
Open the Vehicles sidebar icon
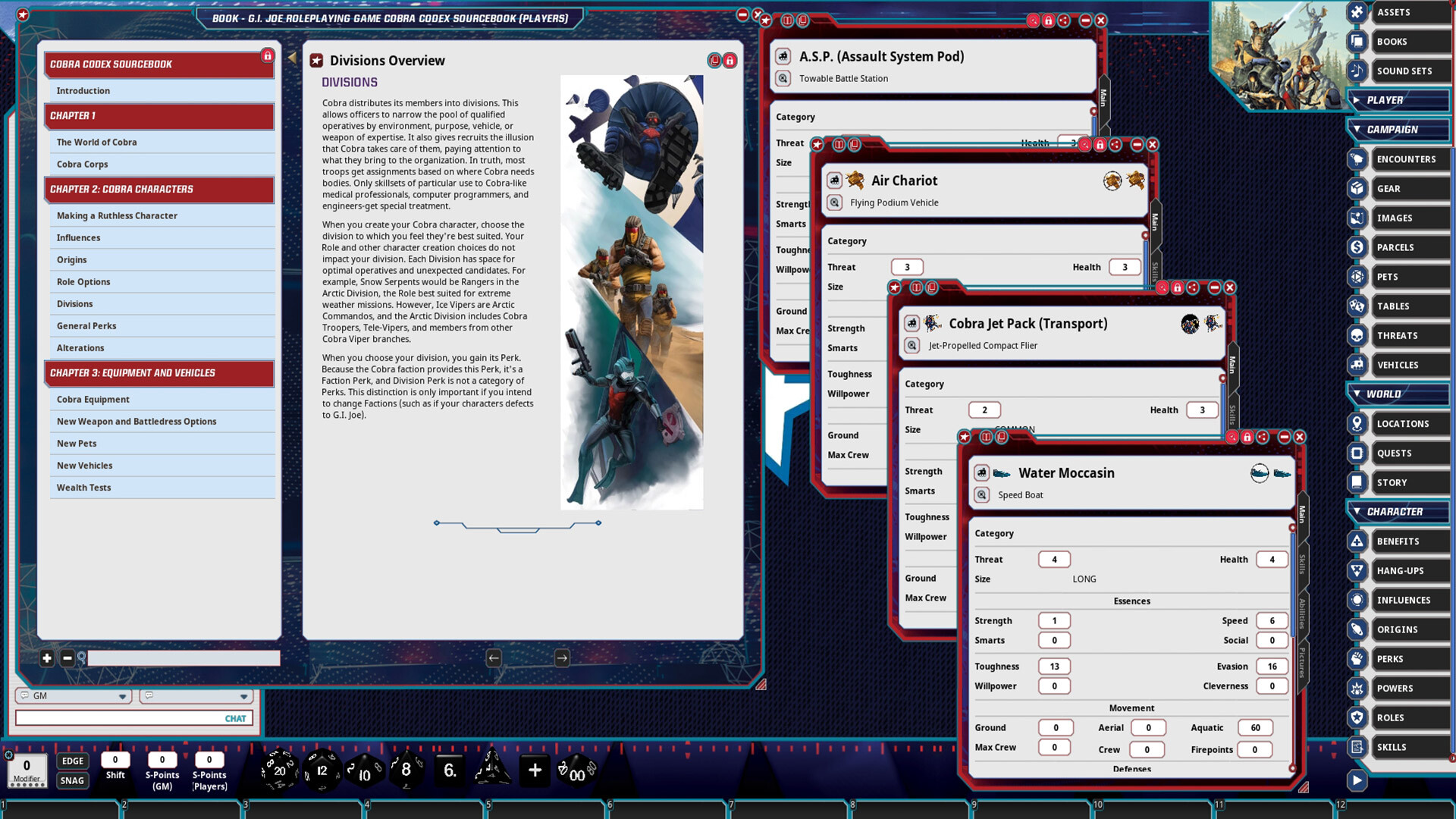coord(1357,365)
